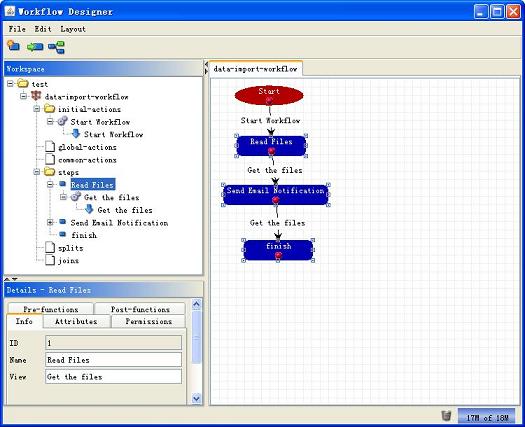Click the Send Email Notification diagram node
The height and width of the screenshot is (427, 525).
276,195
